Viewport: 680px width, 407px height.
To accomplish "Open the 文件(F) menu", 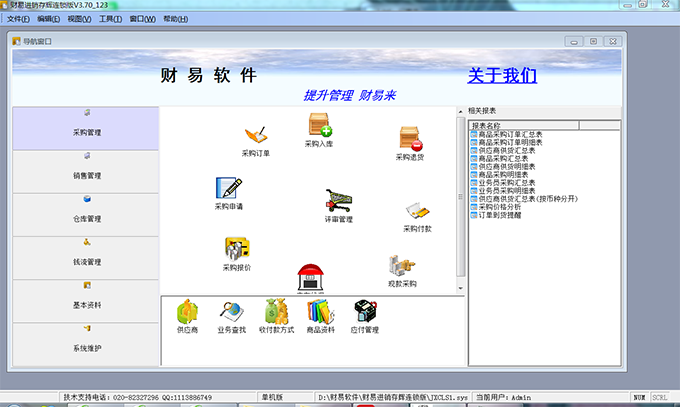I will 18,19.
